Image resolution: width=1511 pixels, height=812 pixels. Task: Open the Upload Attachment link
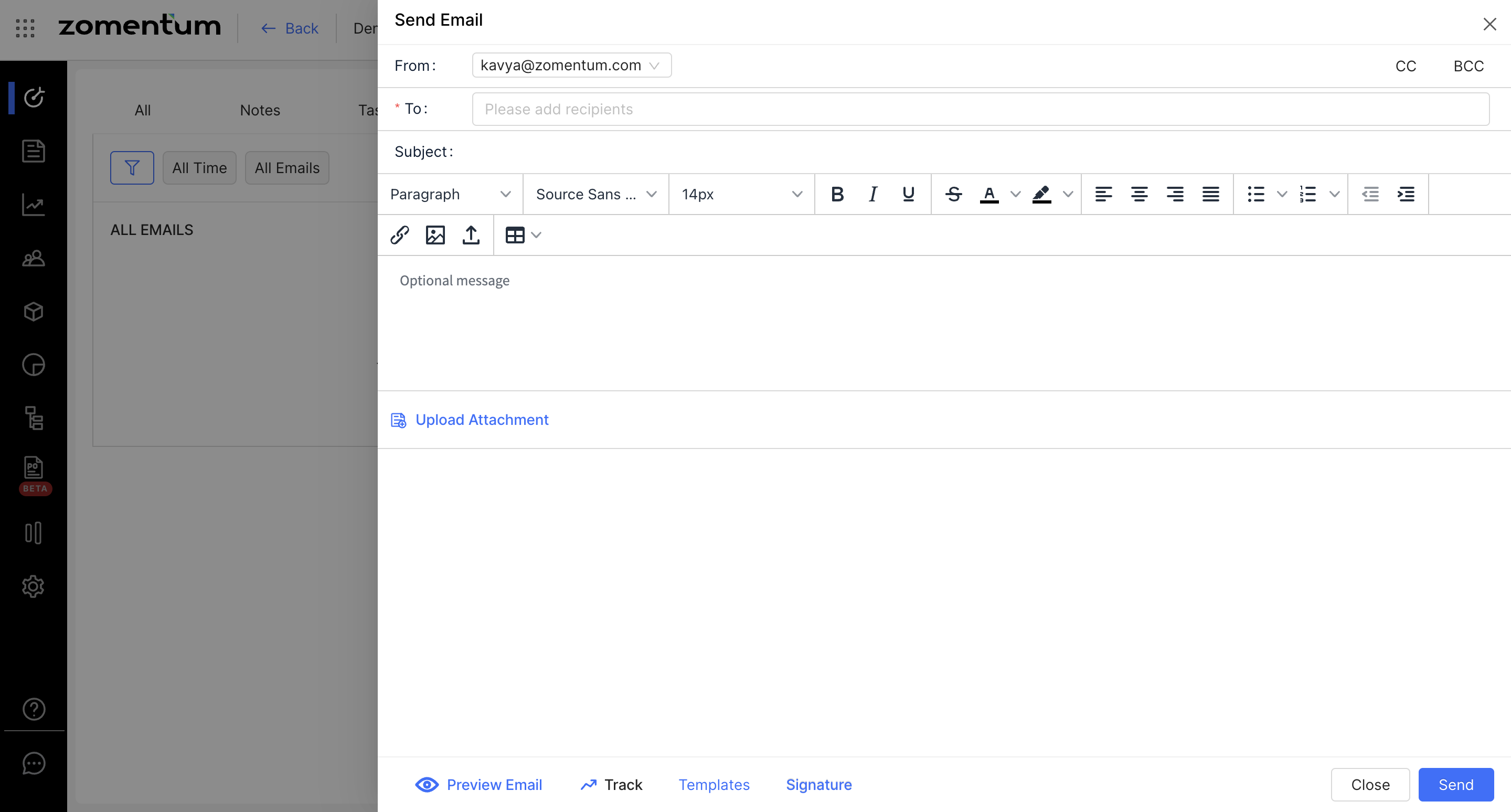[x=481, y=420]
